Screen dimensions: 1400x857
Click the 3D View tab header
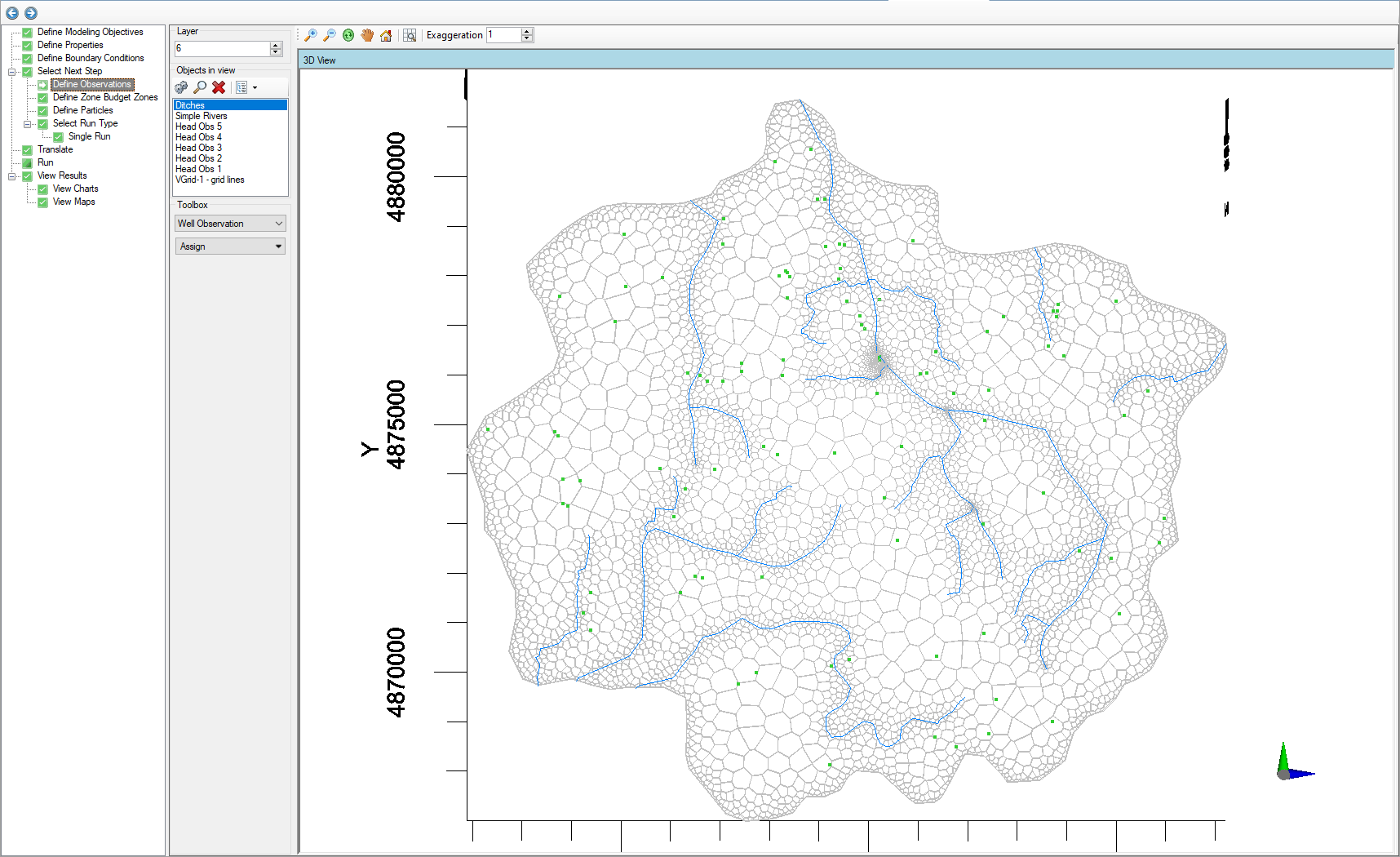click(319, 60)
